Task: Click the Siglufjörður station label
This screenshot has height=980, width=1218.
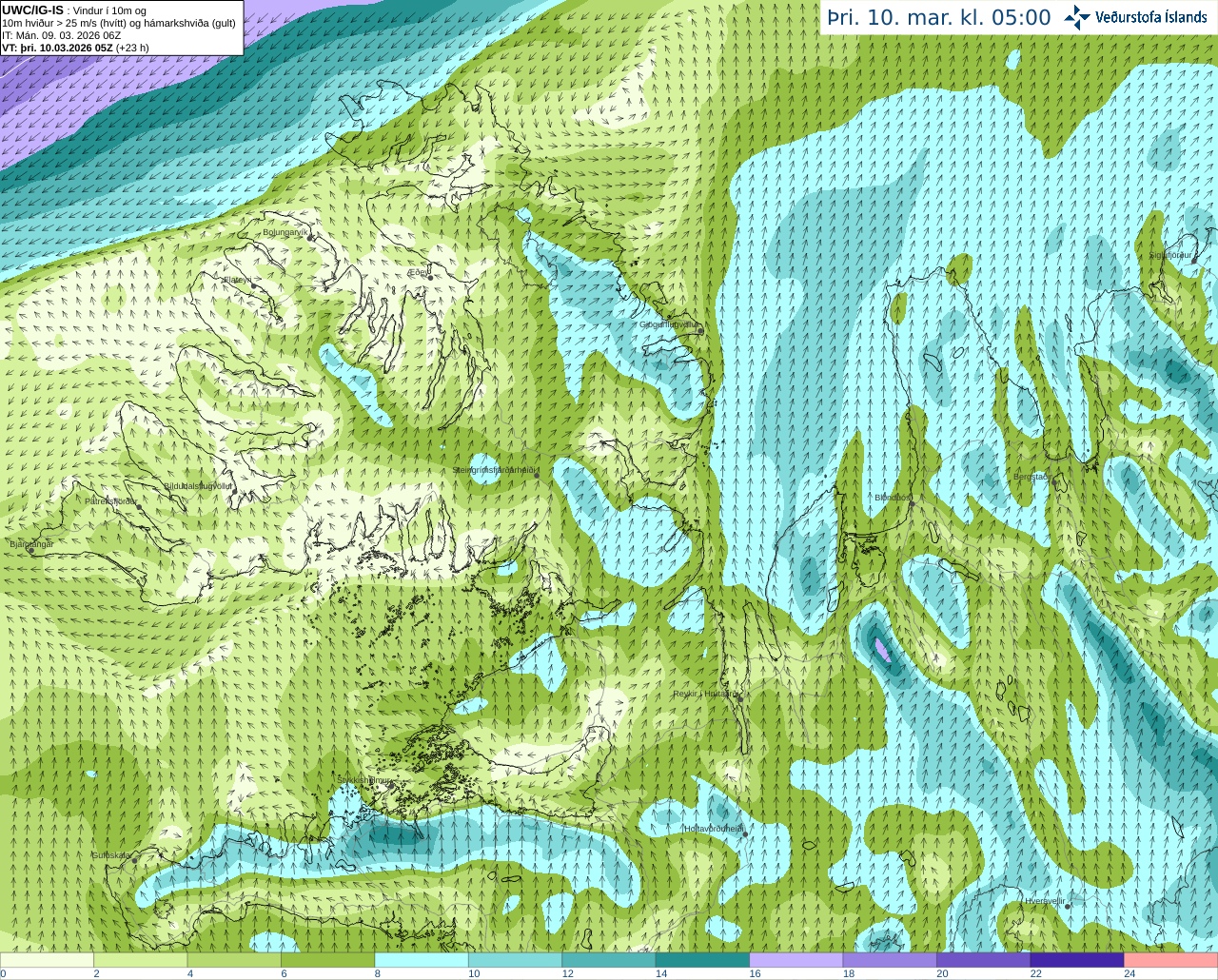Action: [1169, 255]
